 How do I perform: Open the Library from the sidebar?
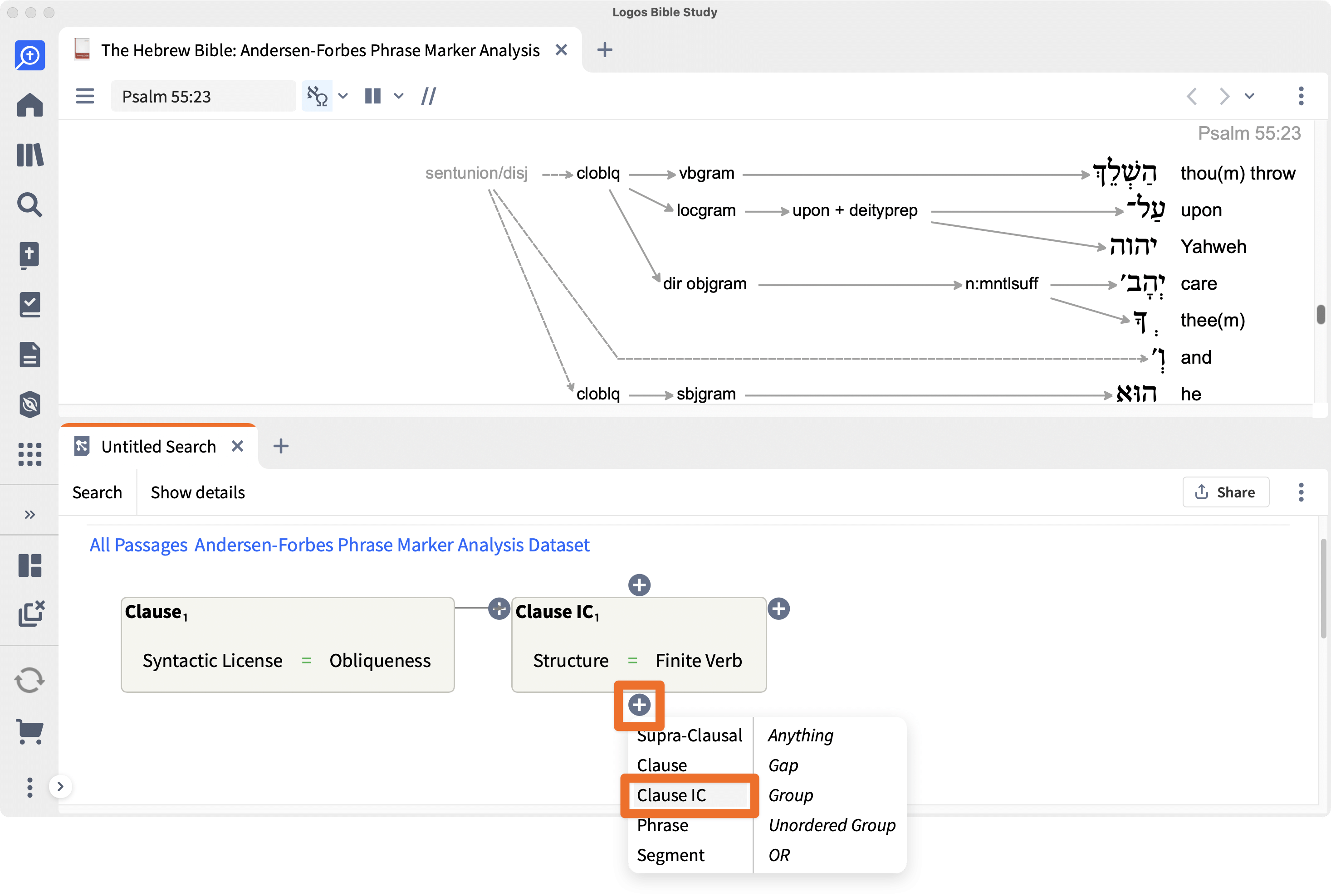(30, 155)
